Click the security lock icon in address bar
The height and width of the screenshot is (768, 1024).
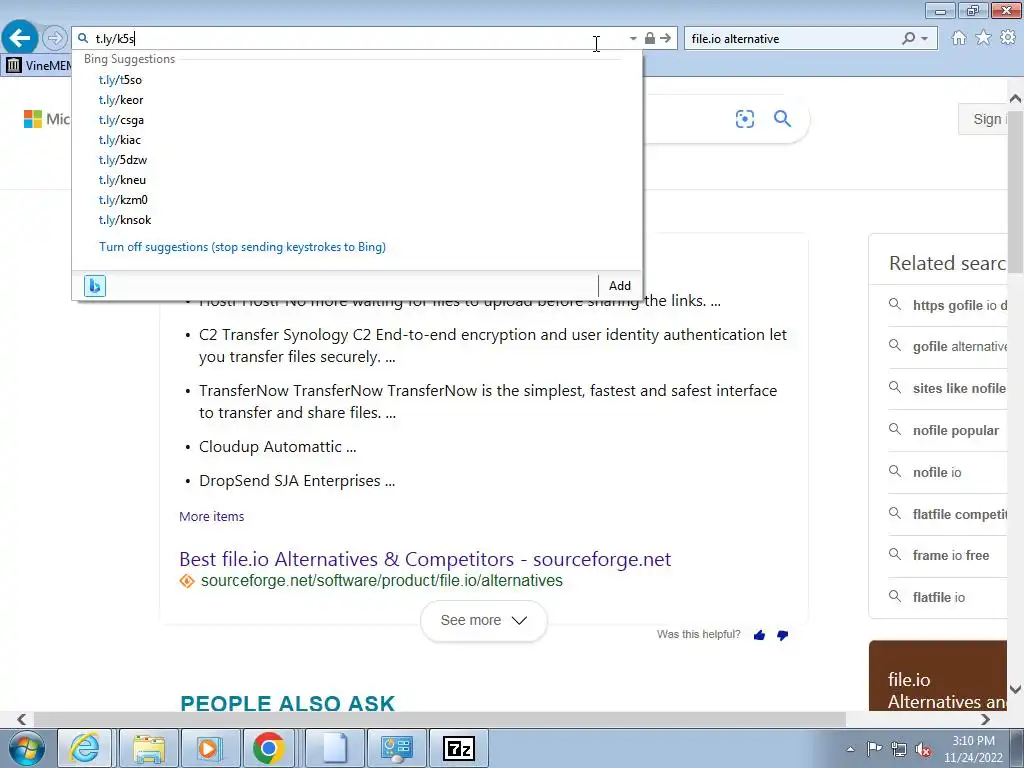click(649, 39)
